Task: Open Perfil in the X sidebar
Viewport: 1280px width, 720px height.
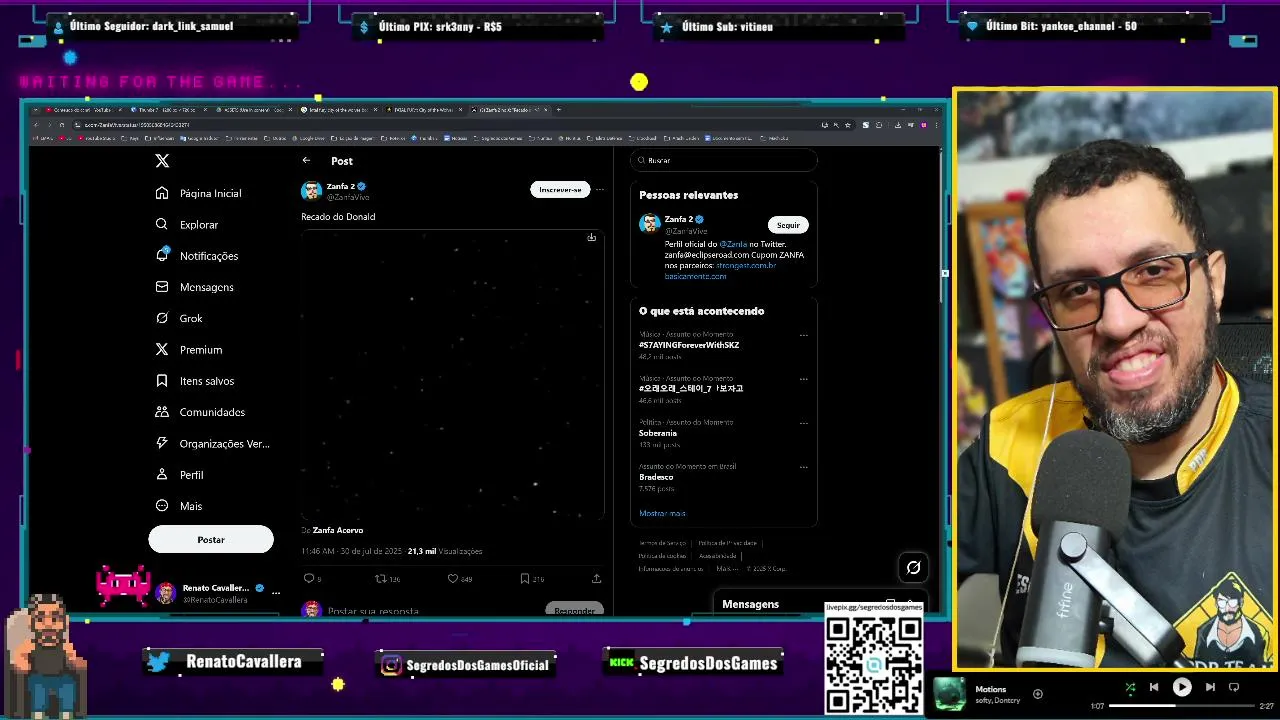Action: tap(180, 475)
